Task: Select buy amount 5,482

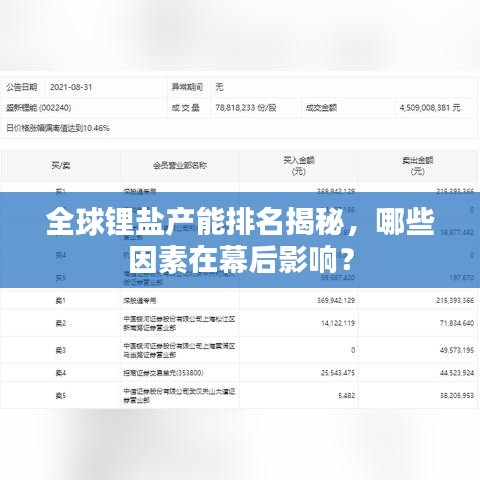Action: pos(347,396)
